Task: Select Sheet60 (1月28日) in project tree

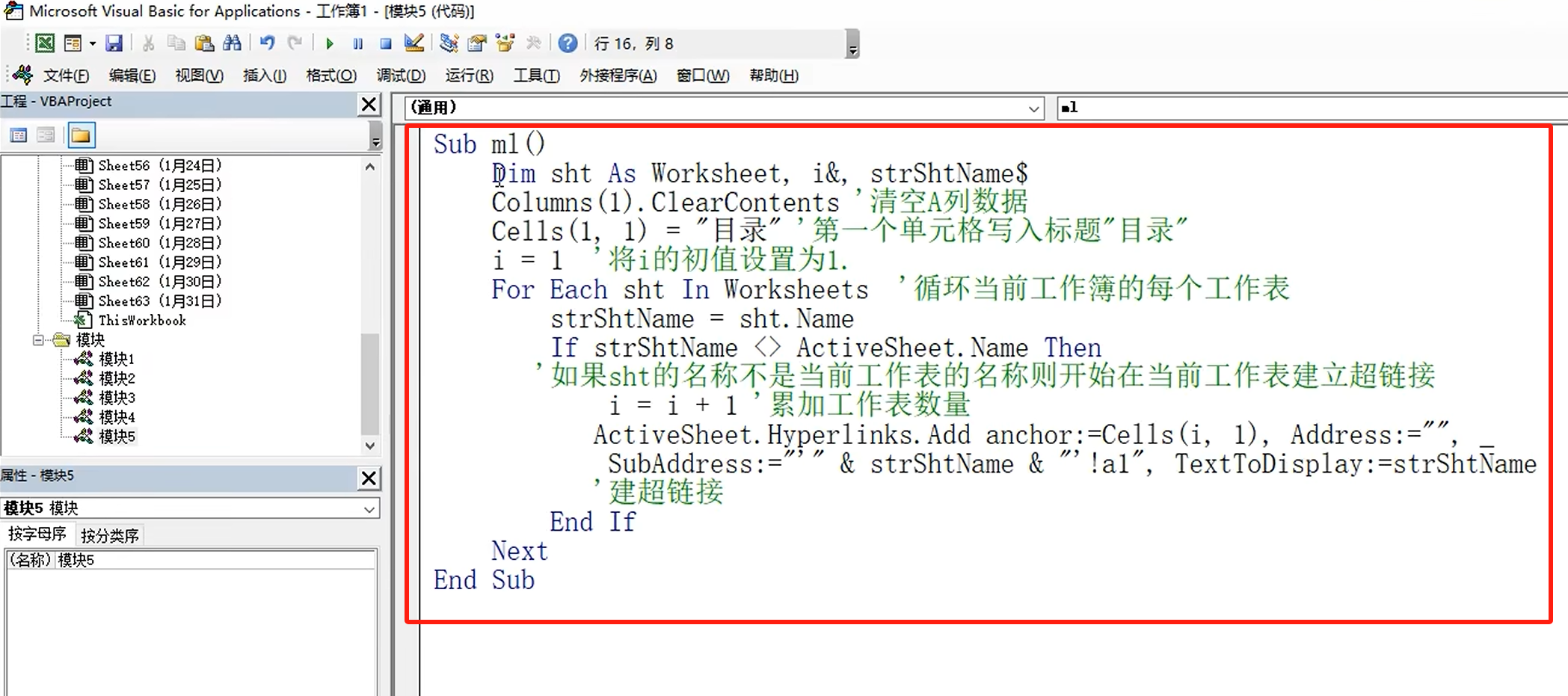Action: point(159,243)
